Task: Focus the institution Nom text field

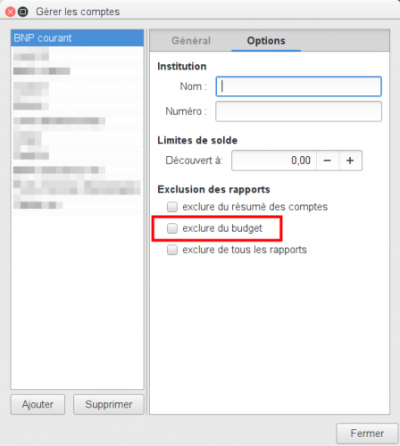Action: click(299, 87)
